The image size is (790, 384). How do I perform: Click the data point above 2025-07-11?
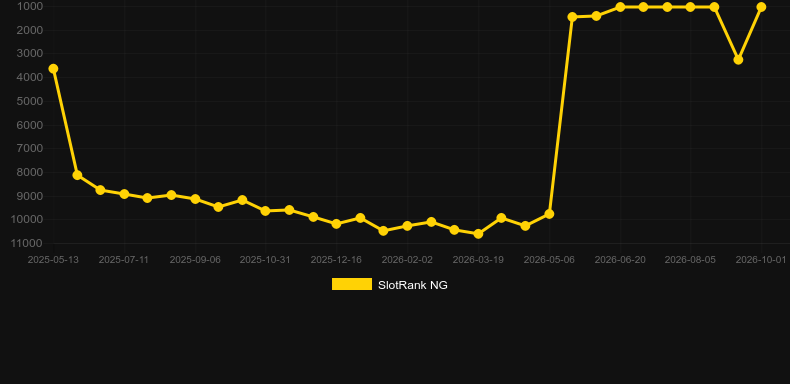click(x=124, y=194)
